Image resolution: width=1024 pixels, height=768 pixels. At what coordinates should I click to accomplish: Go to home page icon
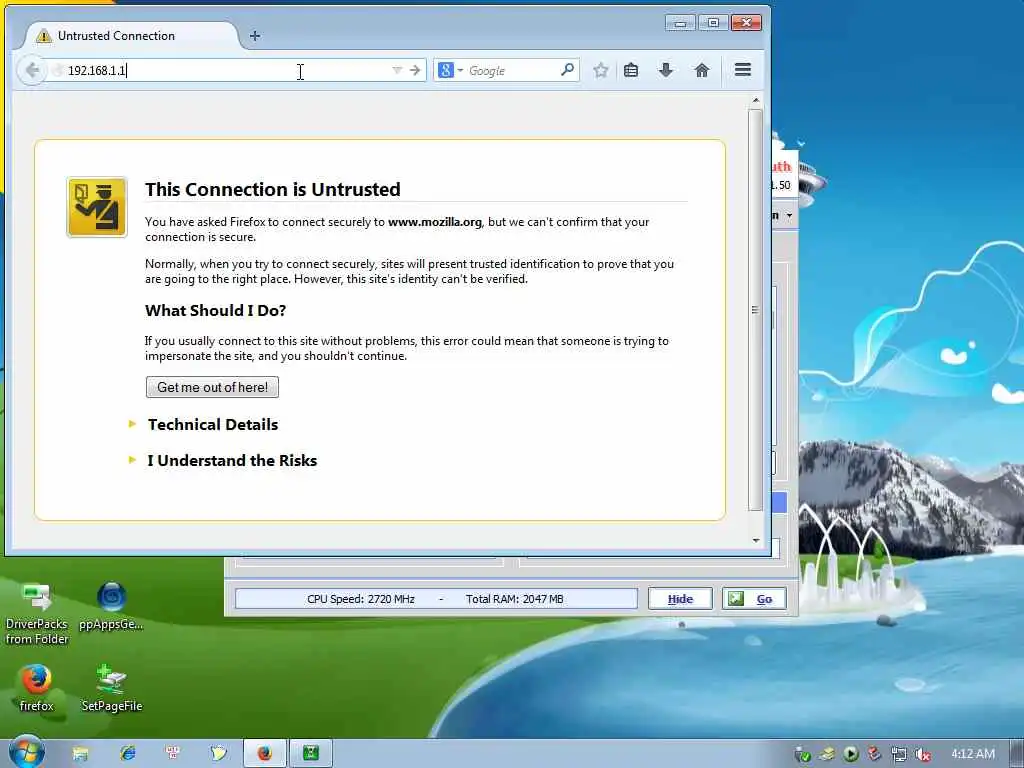[701, 70]
